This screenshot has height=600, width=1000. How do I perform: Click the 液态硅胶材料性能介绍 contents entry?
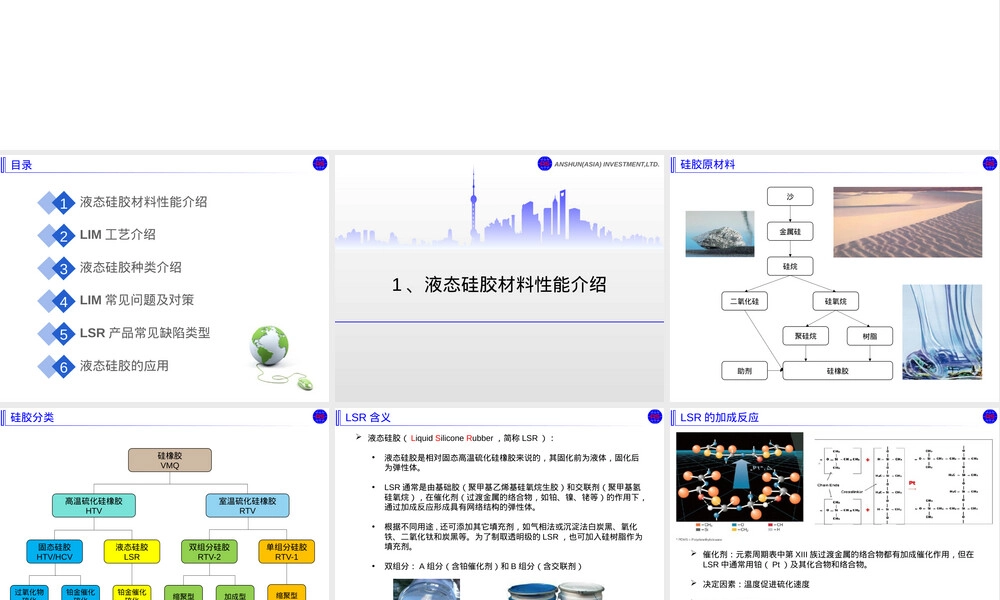click(143, 202)
